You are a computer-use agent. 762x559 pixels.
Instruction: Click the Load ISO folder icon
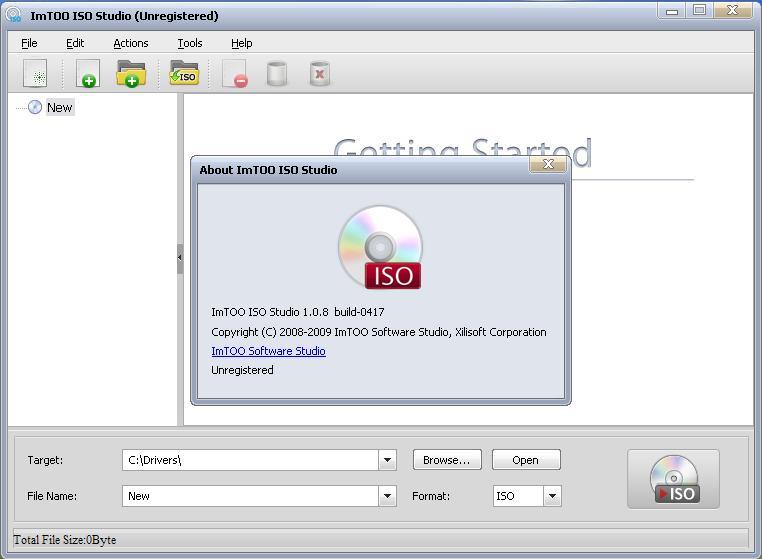tap(184, 73)
